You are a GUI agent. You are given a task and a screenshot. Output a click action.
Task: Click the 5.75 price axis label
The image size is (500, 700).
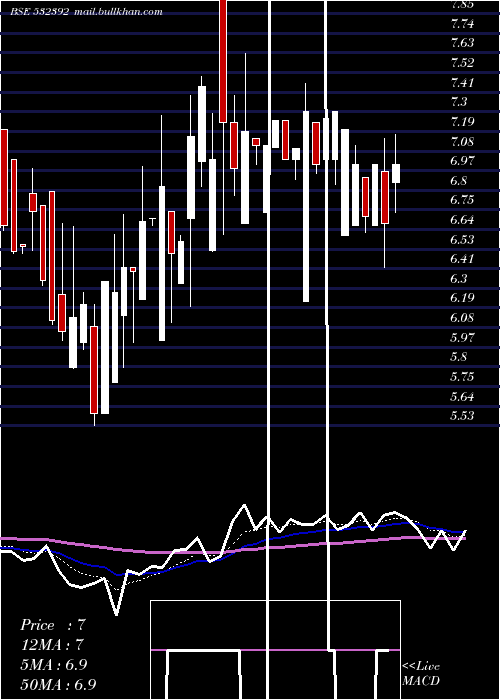tap(462, 376)
